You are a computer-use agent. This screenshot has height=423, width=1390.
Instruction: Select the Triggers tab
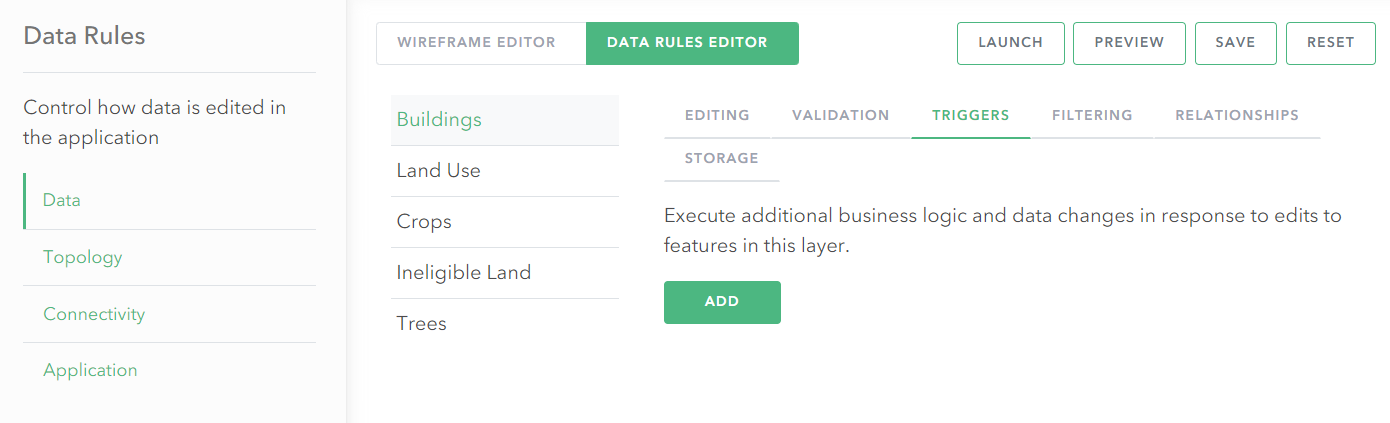pyautogui.click(x=971, y=116)
